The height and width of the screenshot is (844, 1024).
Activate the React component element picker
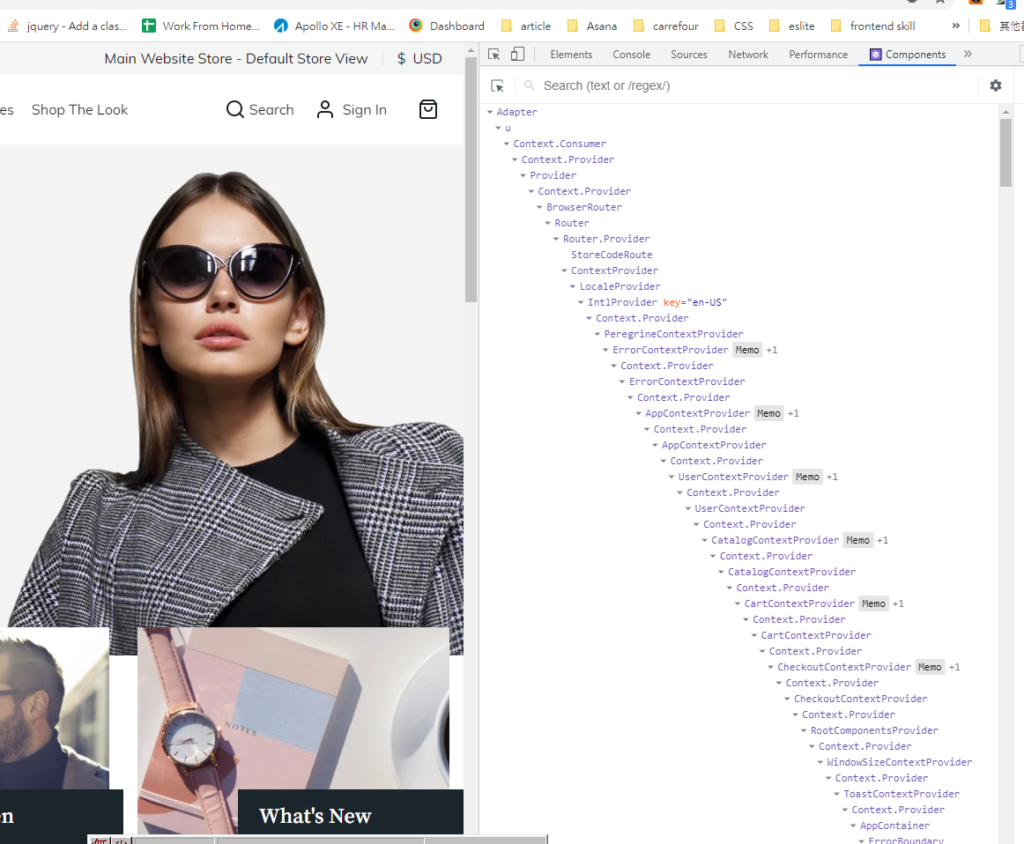497,86
